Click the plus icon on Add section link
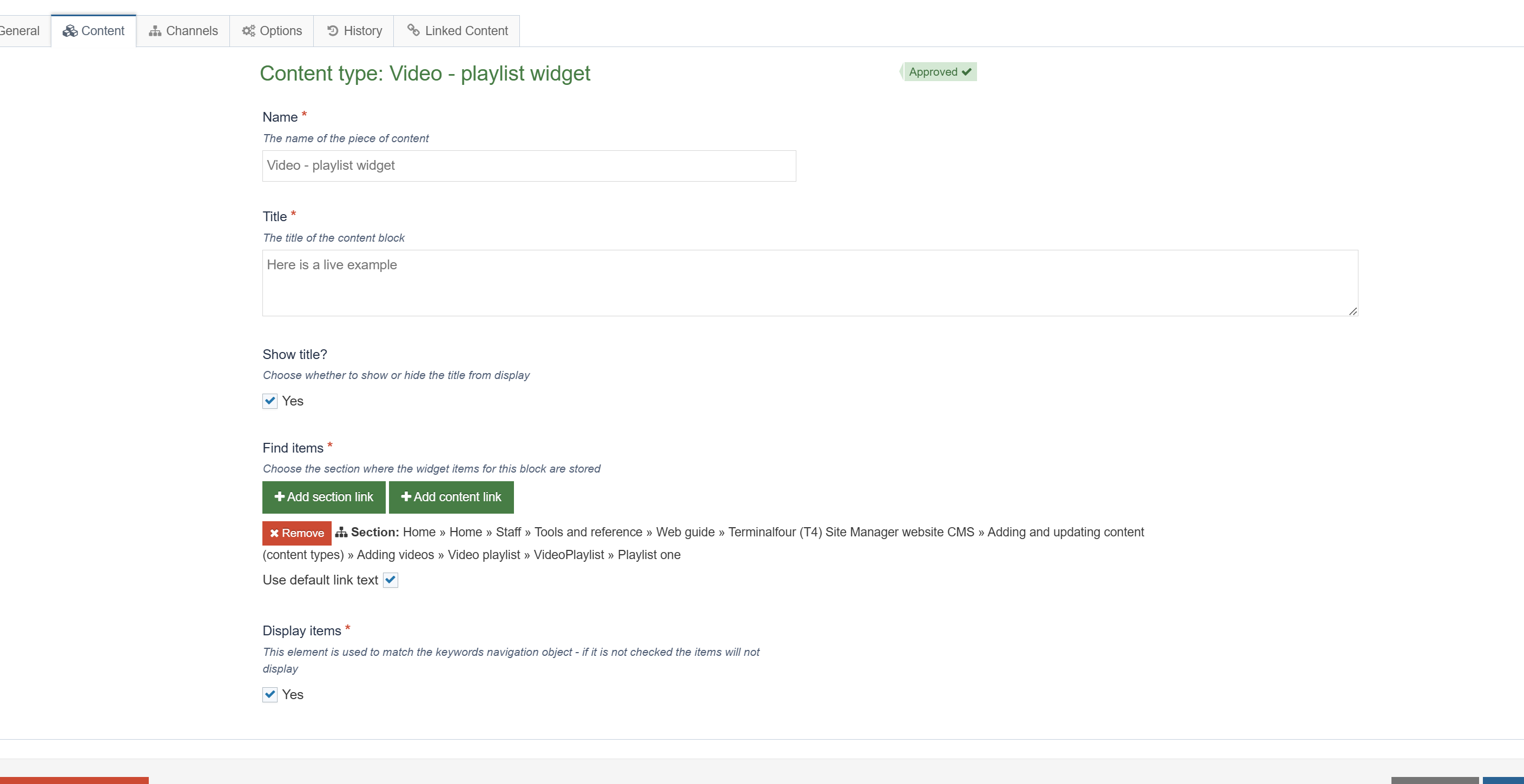This screenshot has width=1524, height=784. pyautogui.click(x=279, y=497)
